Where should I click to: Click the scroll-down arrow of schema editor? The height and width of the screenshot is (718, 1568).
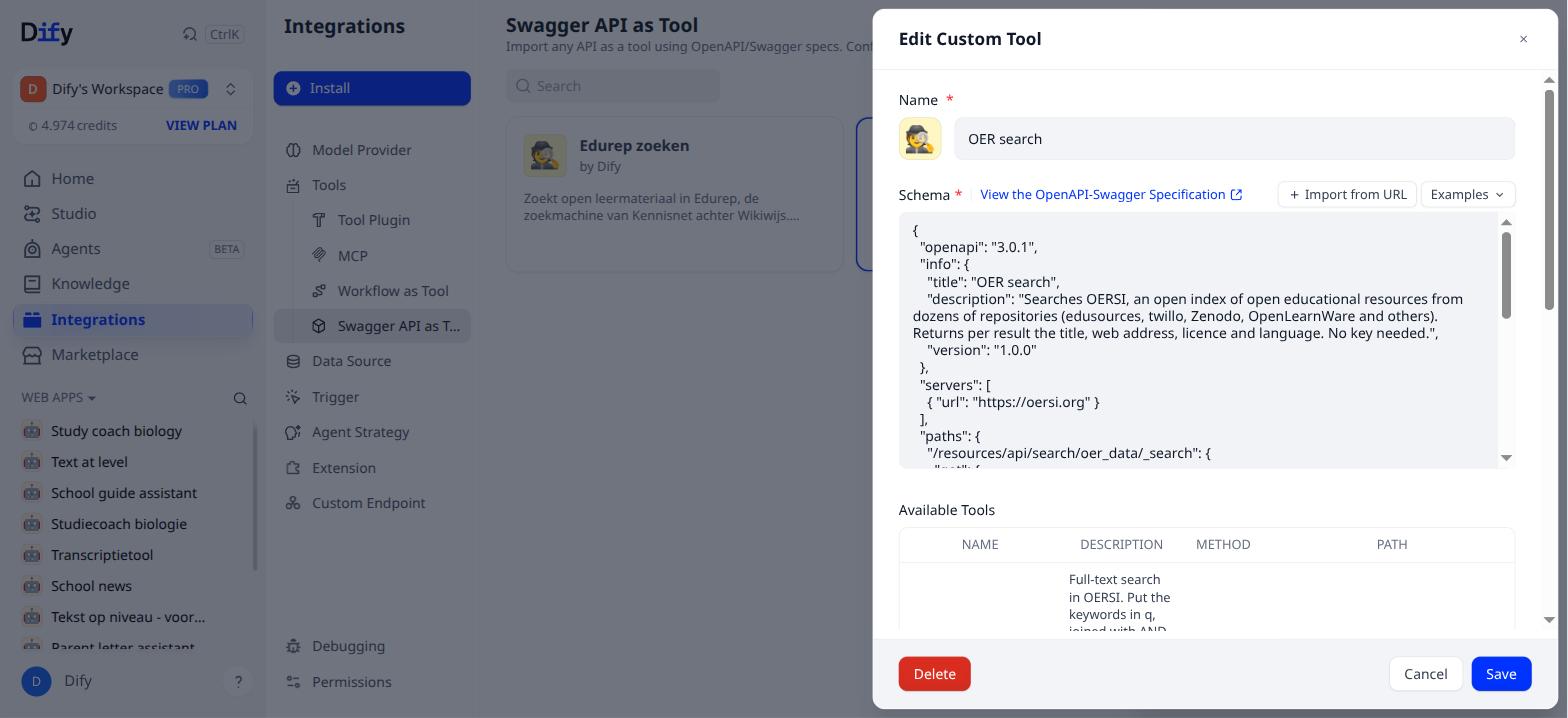1506,458
